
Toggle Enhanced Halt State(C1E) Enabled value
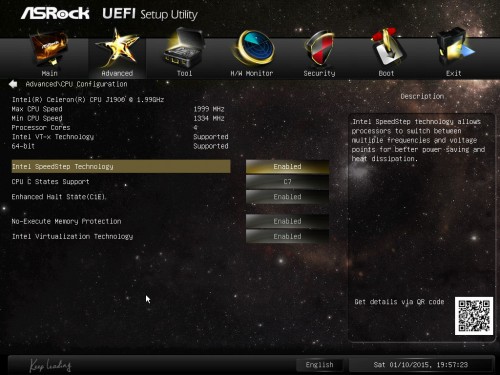pyautogui.click(x=287, y=197)
